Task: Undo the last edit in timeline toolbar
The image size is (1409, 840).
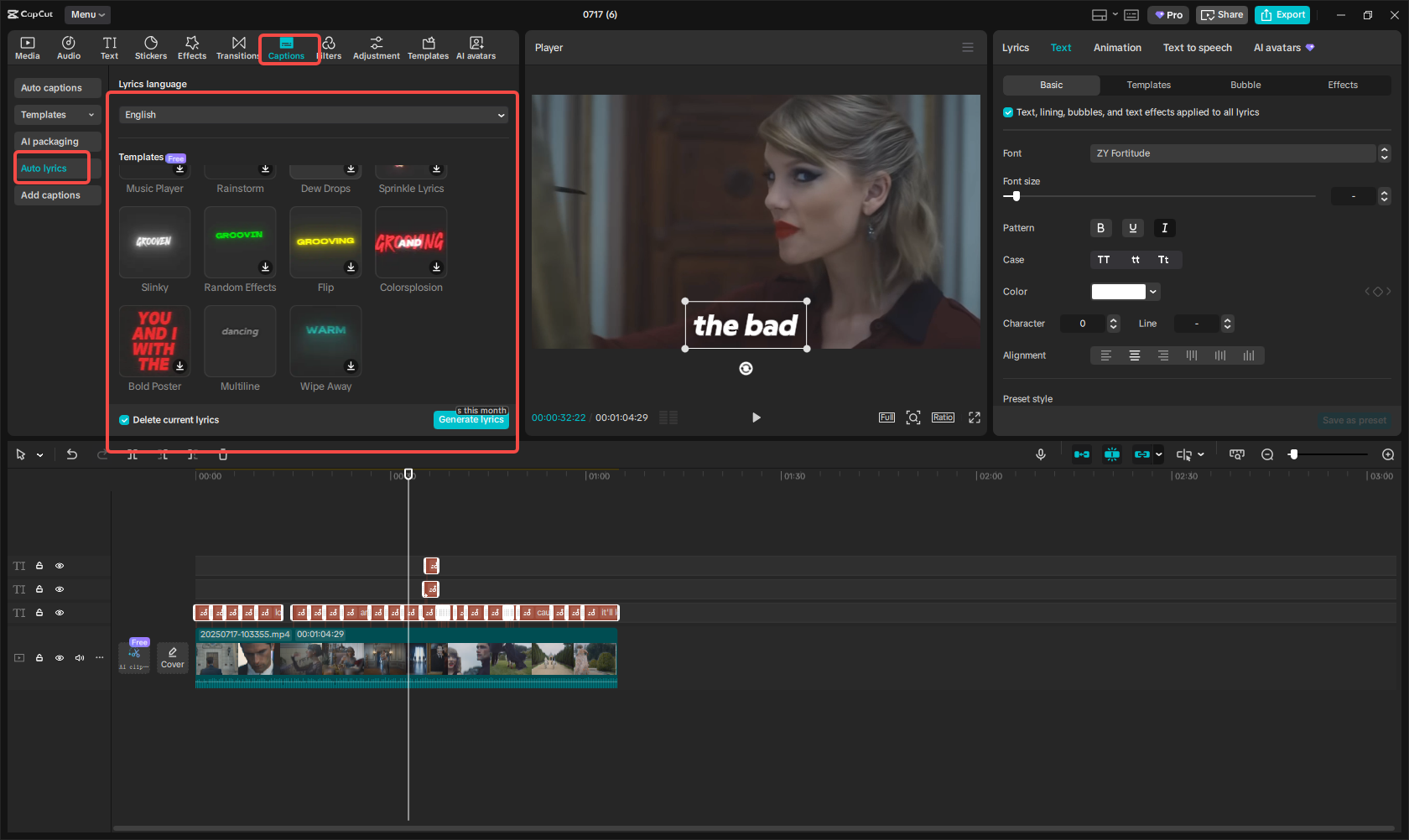Action: (72, 454)
